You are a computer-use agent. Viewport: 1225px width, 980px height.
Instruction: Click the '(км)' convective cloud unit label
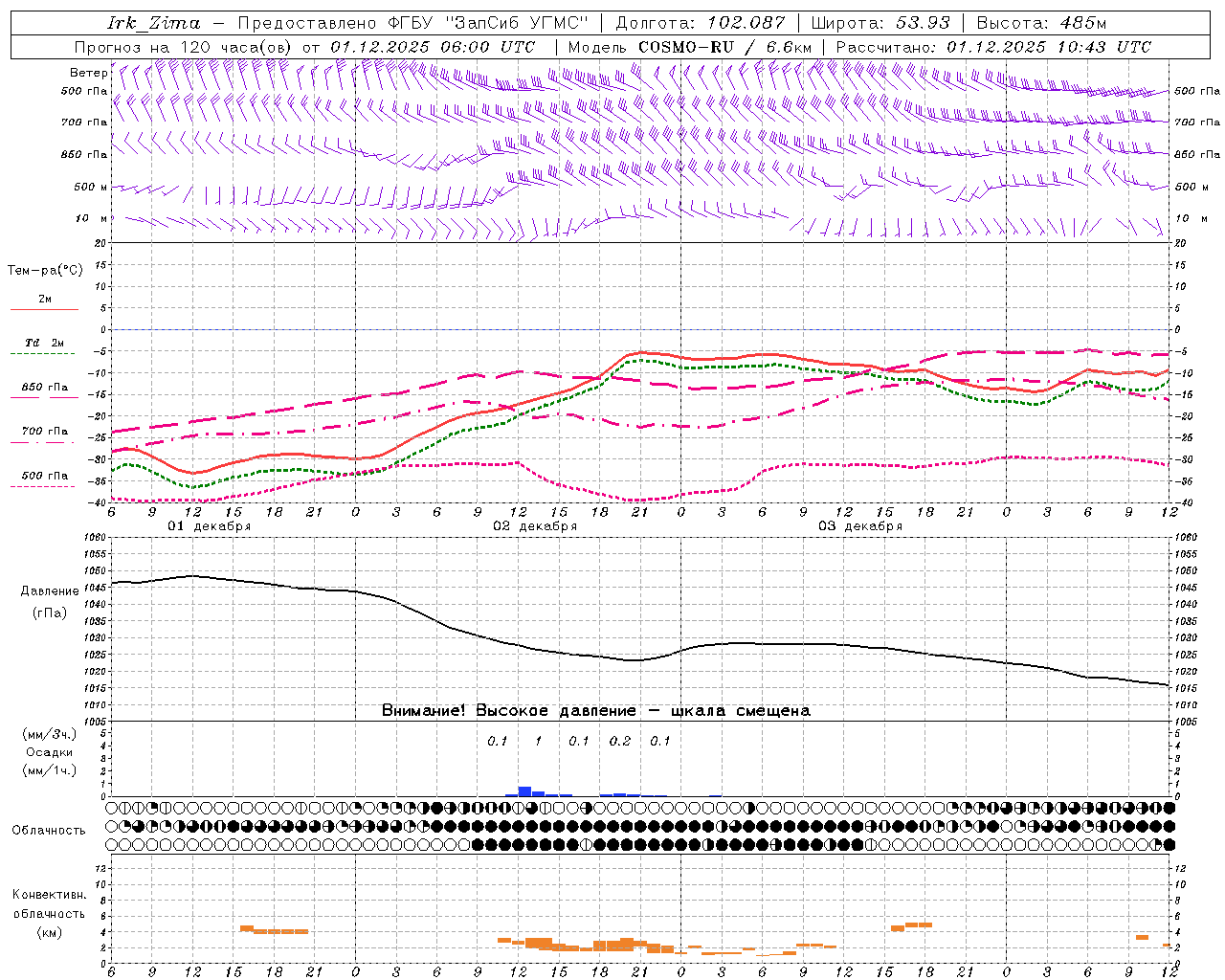pos(49,932)
